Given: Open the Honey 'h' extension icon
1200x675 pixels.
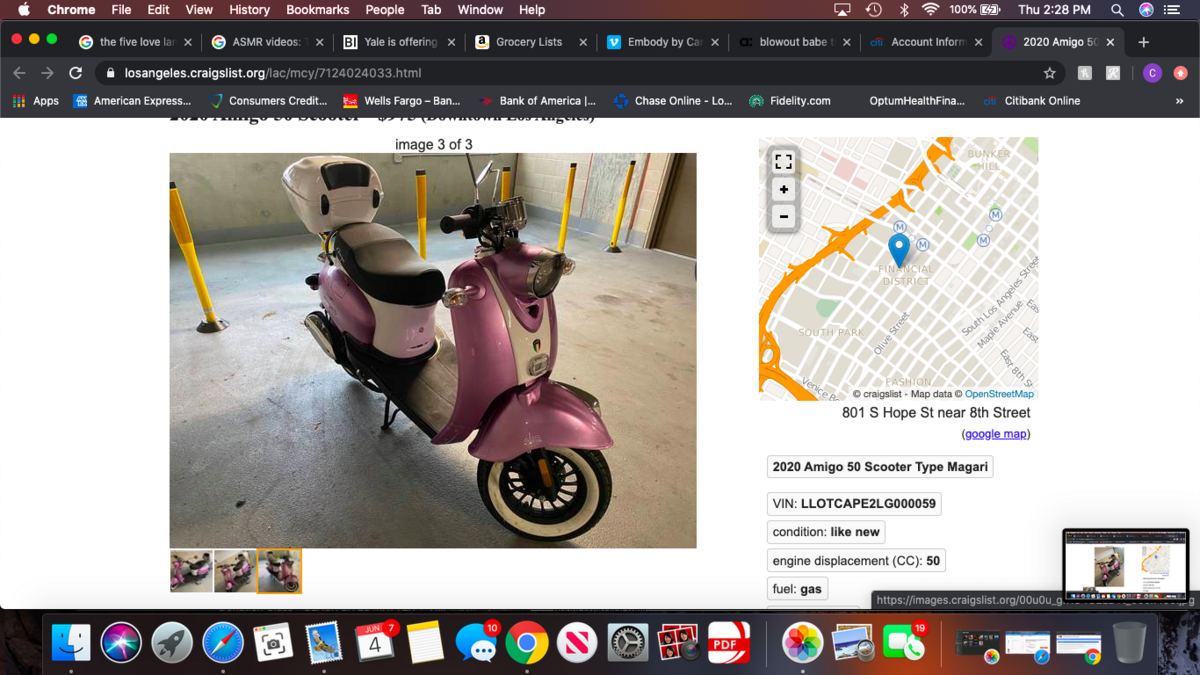Looking at the screenshot, I should coord(1085,73).
